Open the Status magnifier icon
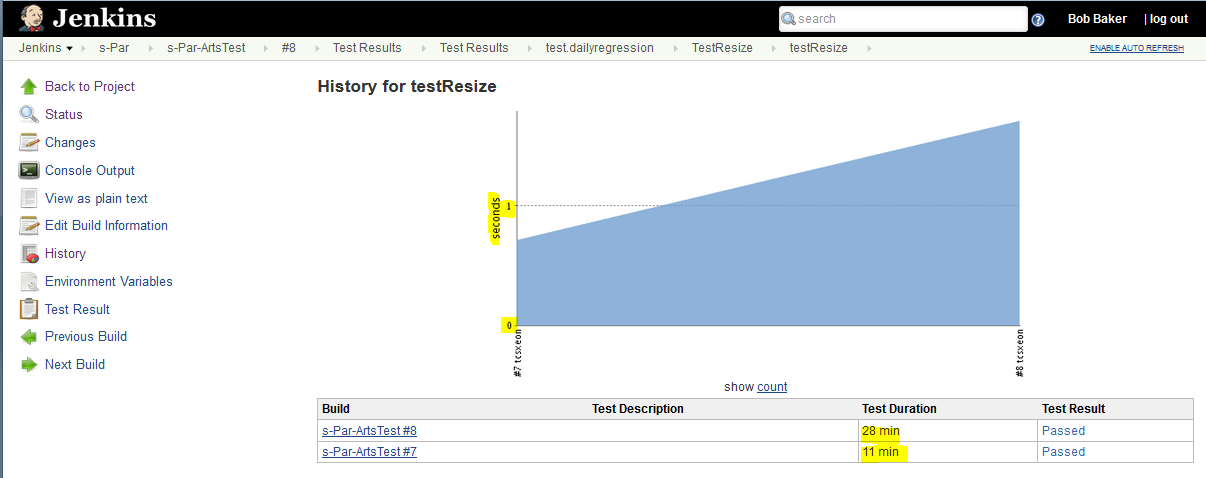 point(29,114)
